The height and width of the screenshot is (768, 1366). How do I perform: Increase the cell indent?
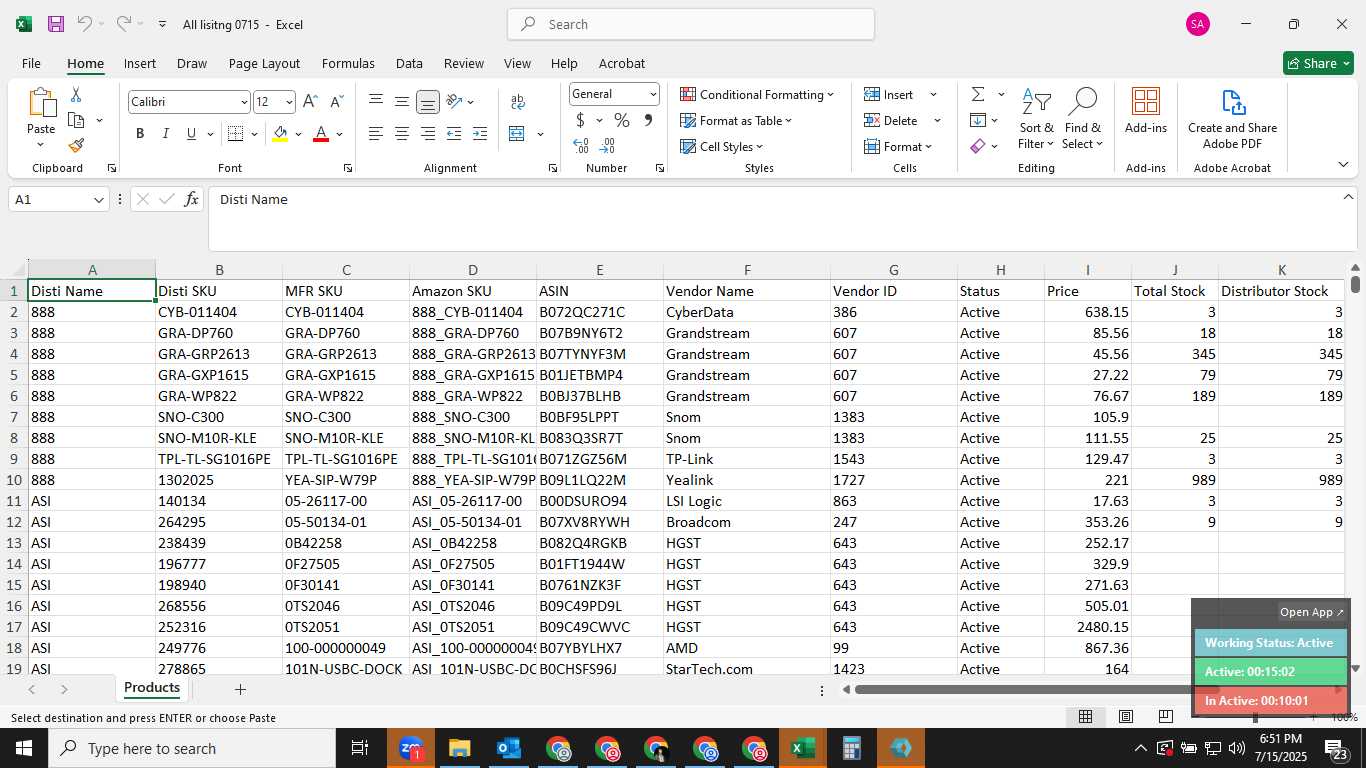pos(480,134)
